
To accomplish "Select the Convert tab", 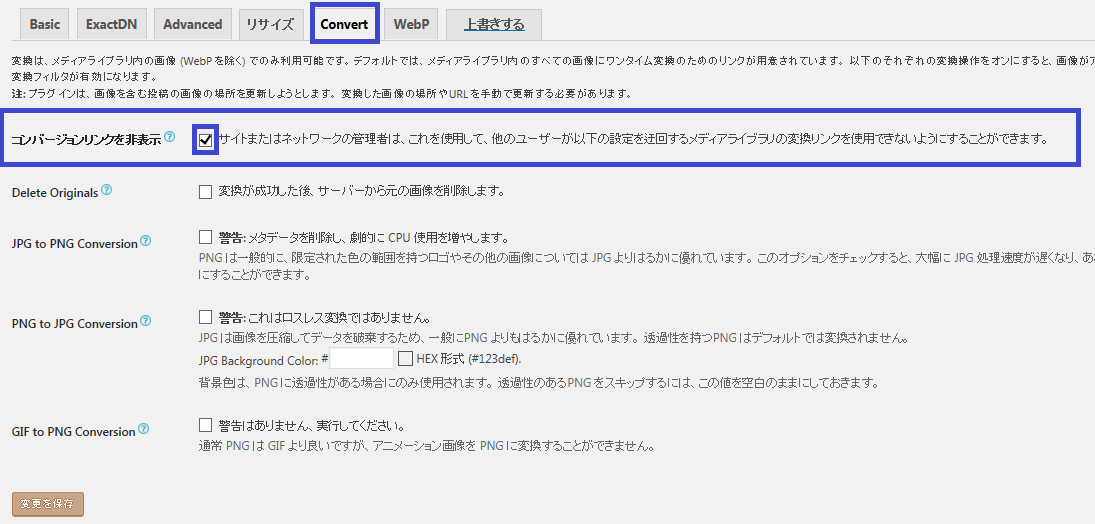I will click(x=344, y=24).
